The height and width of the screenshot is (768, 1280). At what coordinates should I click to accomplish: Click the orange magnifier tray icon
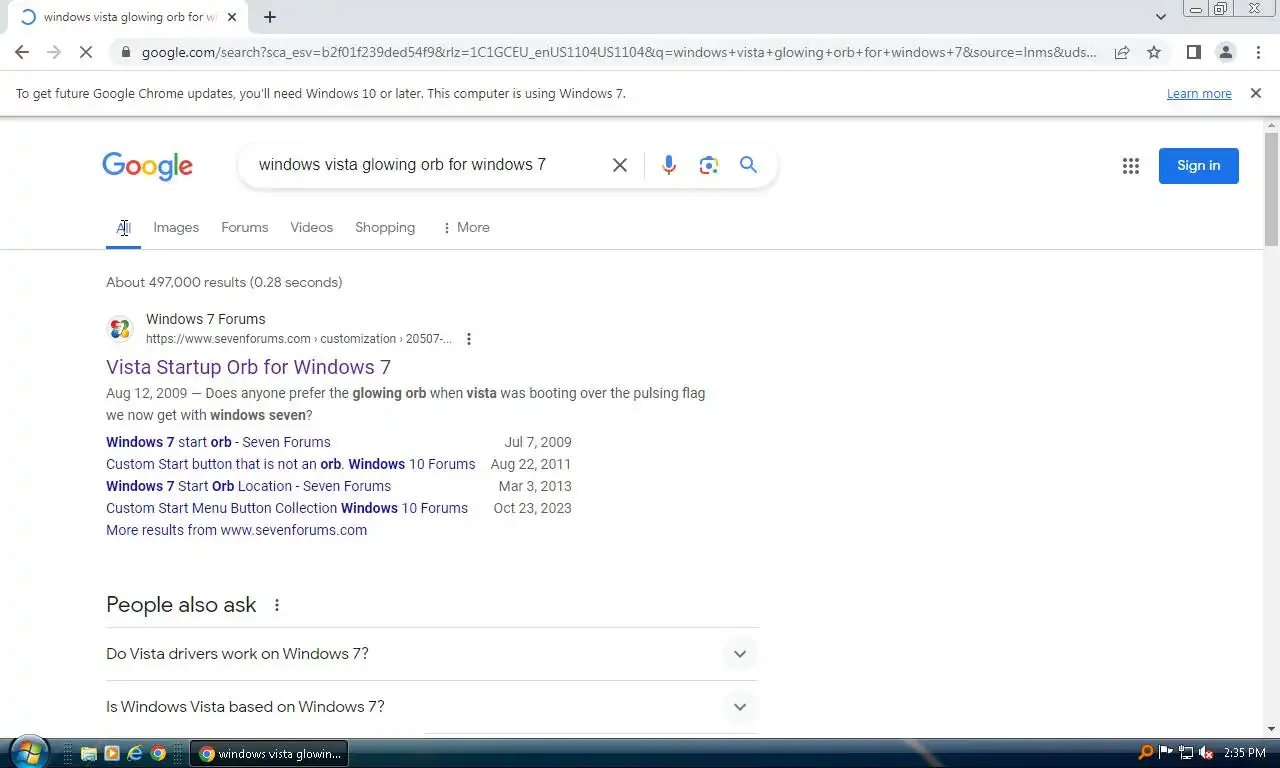point(1146,753)
